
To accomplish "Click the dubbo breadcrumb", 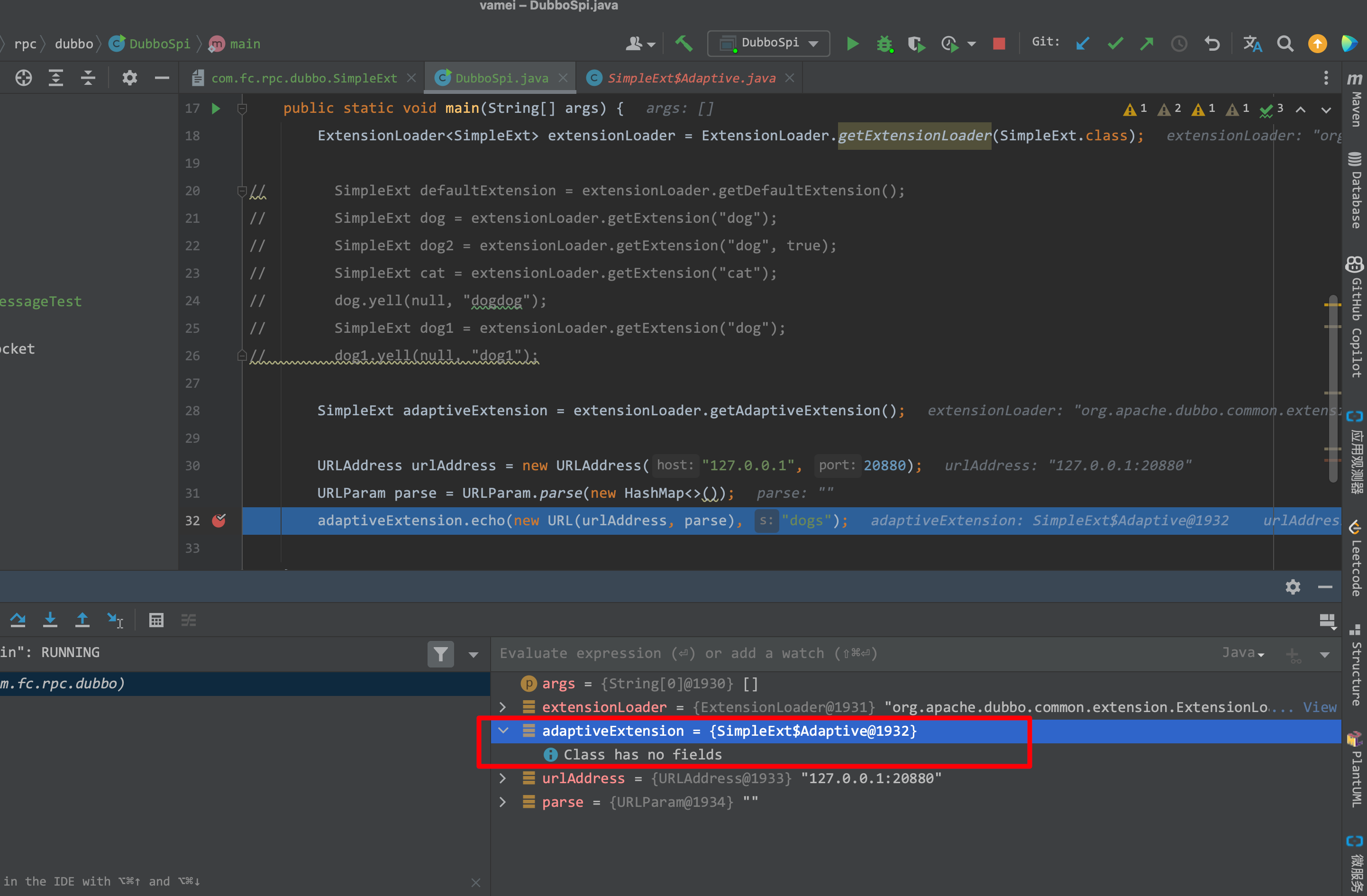I will coord(74,44).
